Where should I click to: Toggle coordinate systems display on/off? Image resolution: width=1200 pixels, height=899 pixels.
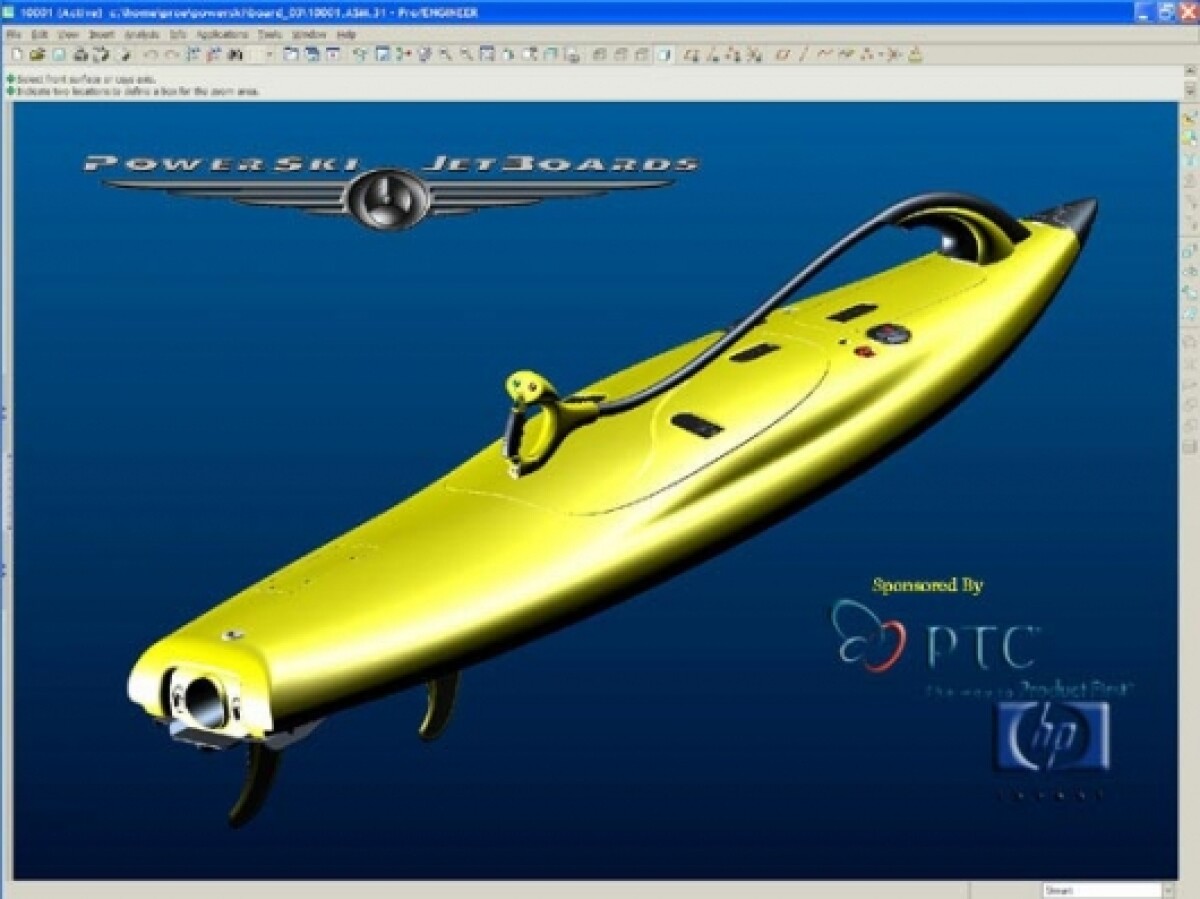(x=755, y=54)
